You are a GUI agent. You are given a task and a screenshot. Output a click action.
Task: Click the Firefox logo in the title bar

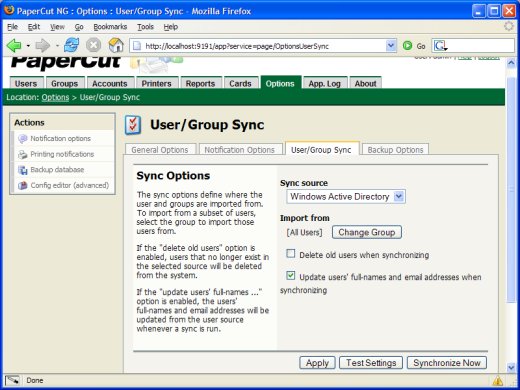coord(9,10)
